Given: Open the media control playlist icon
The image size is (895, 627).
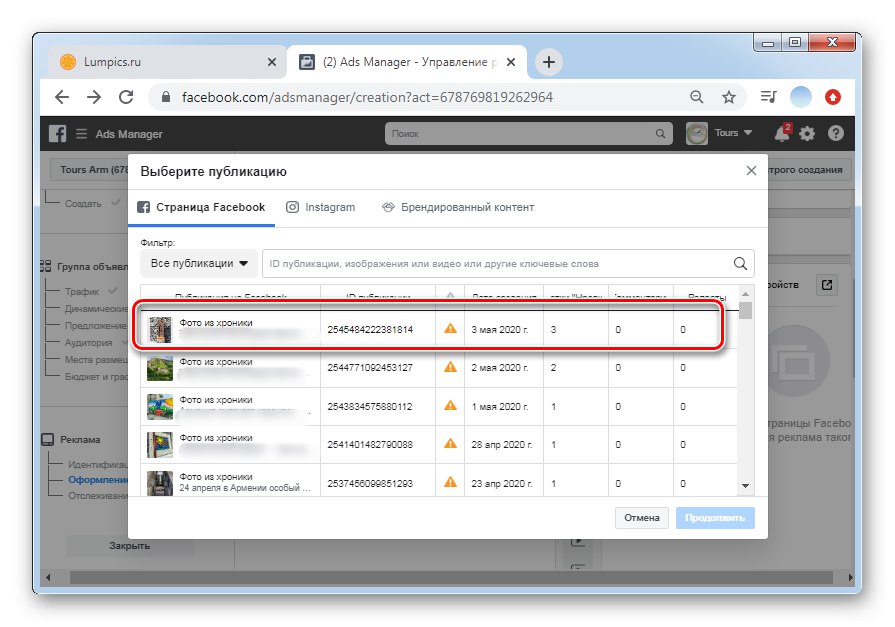Looking at the screenshot, I should [768, 97].
